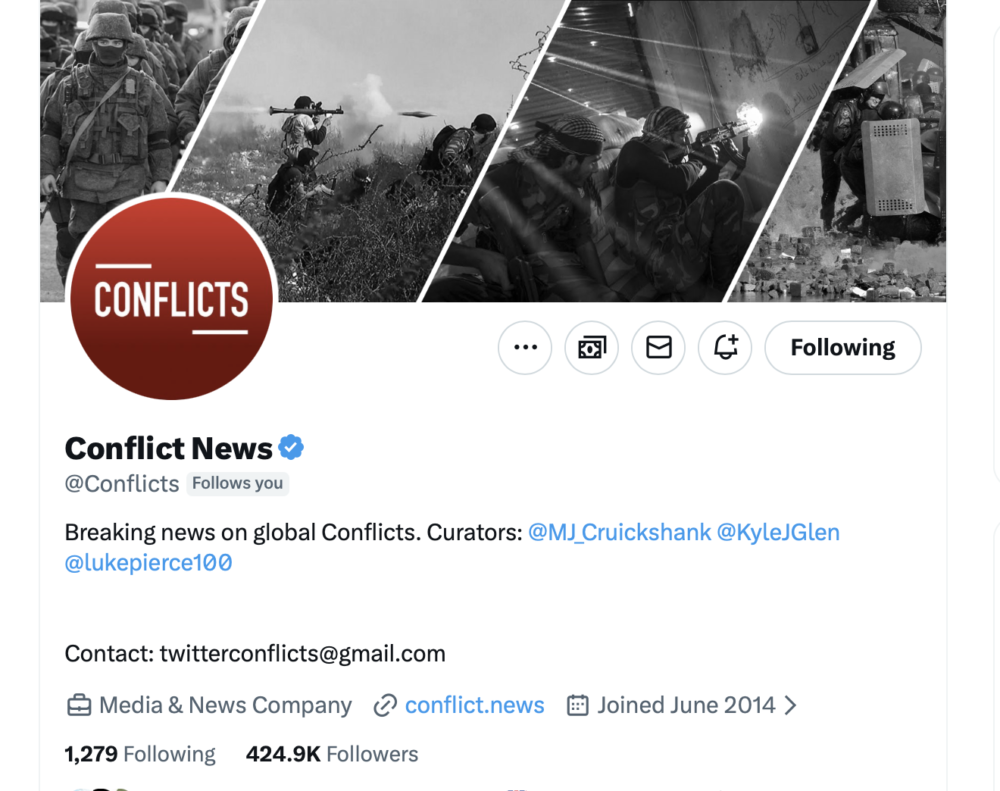Open @MJ_Cruickshank curator profile
Screen dimensions: 1000x791
click(x=619, y=532)
